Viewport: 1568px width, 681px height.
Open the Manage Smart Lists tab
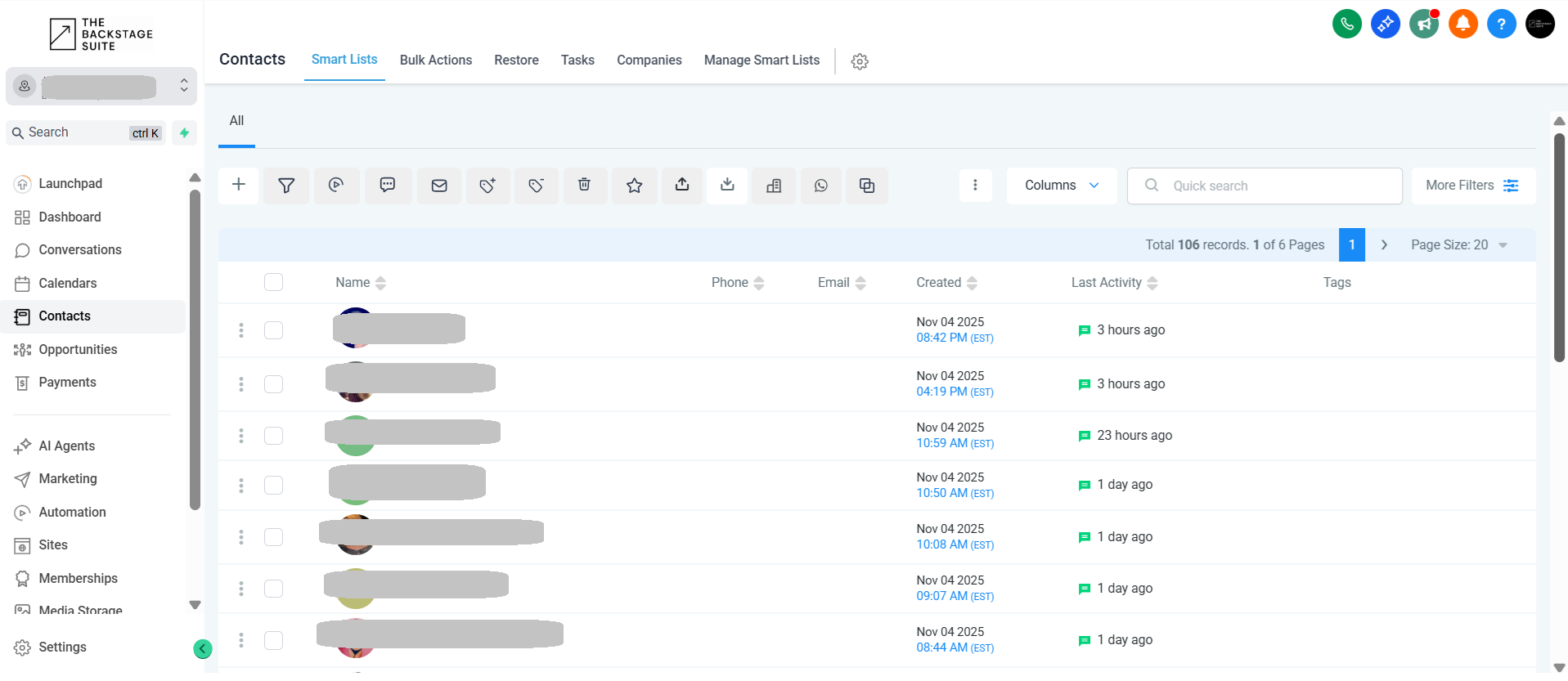[761, 60]
